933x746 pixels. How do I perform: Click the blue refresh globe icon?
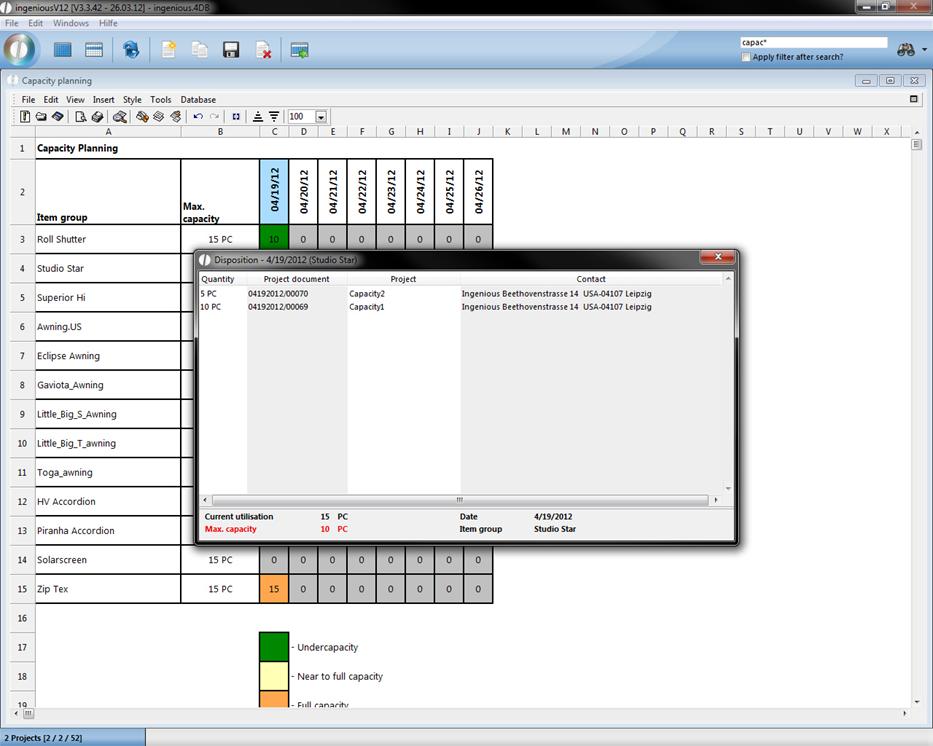[131, 50]
